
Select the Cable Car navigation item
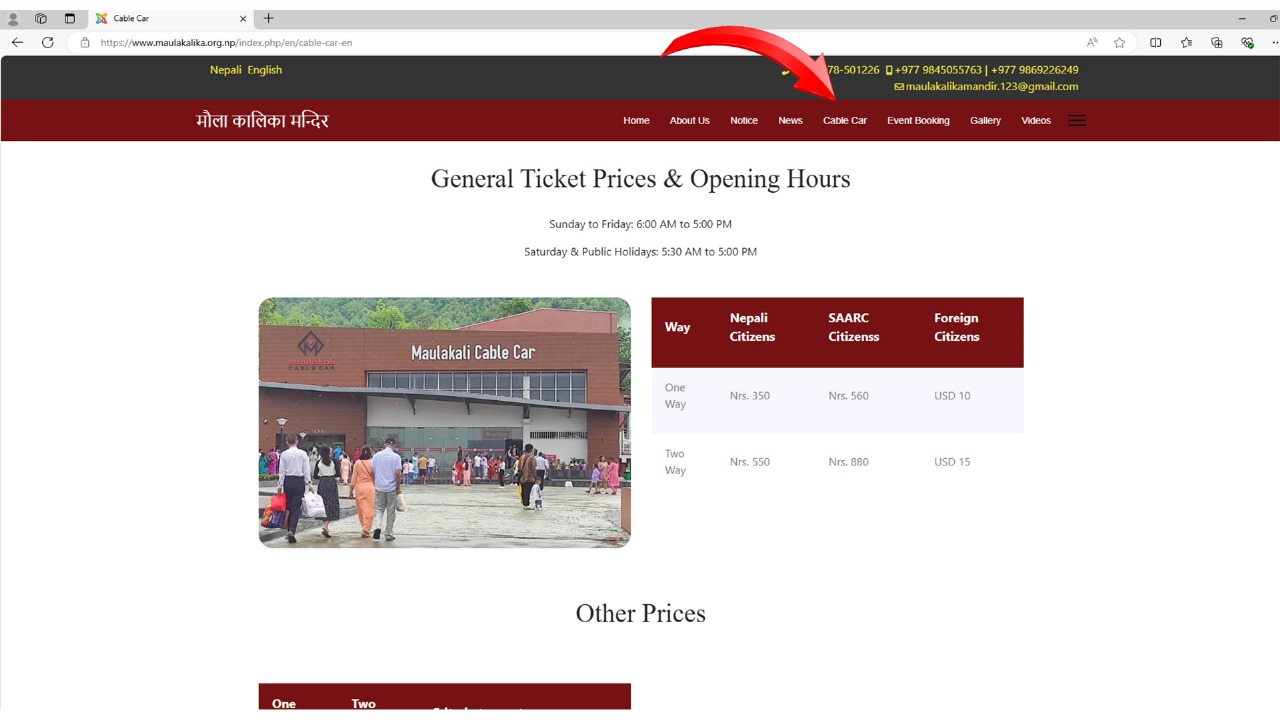pyautogui.click(x=845, y=120)
